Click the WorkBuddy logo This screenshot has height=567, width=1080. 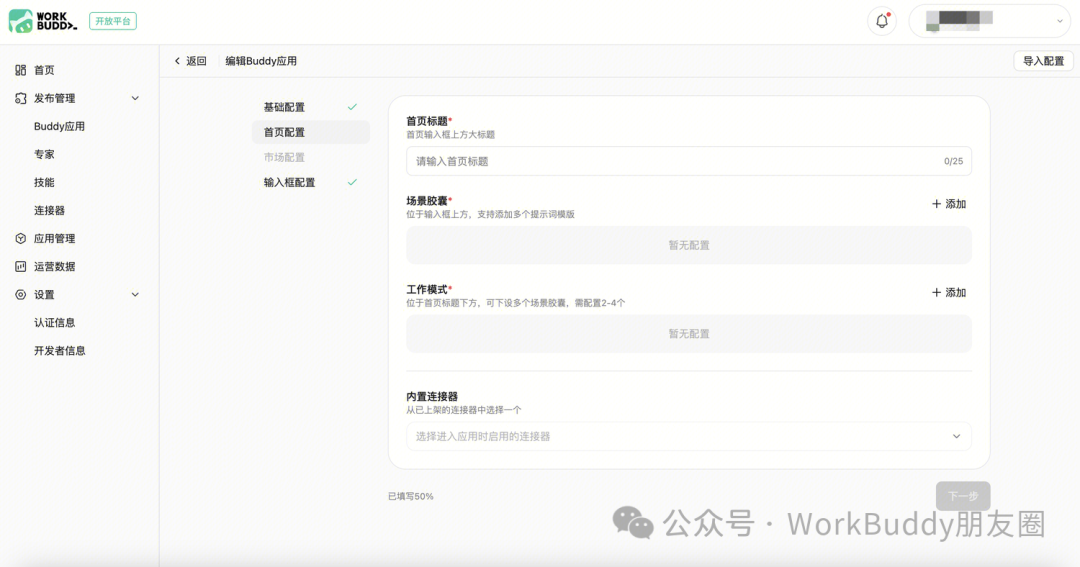pyautogui.click(x=43, y=21)
